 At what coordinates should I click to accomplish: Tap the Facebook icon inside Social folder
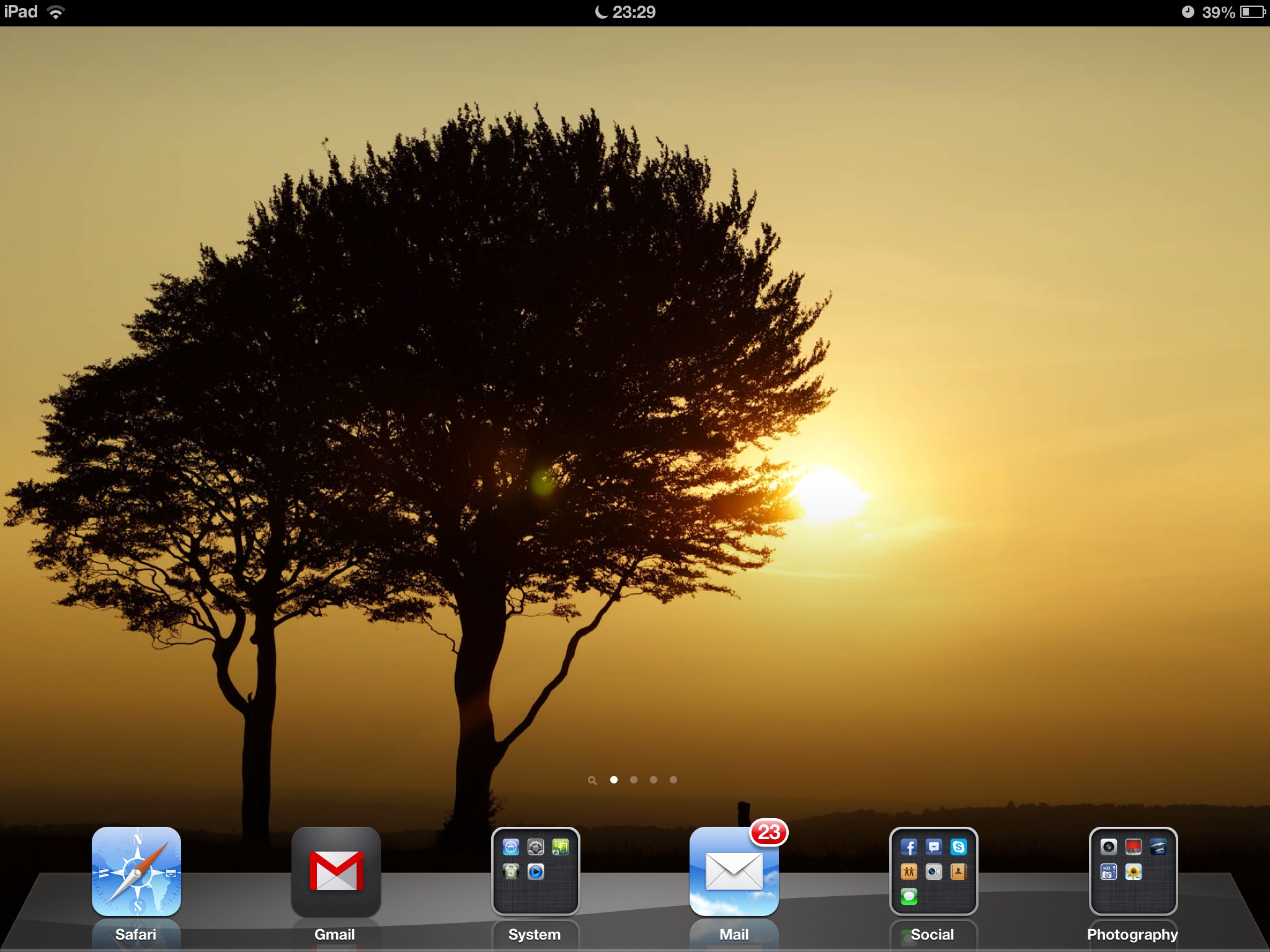point(909,847)
